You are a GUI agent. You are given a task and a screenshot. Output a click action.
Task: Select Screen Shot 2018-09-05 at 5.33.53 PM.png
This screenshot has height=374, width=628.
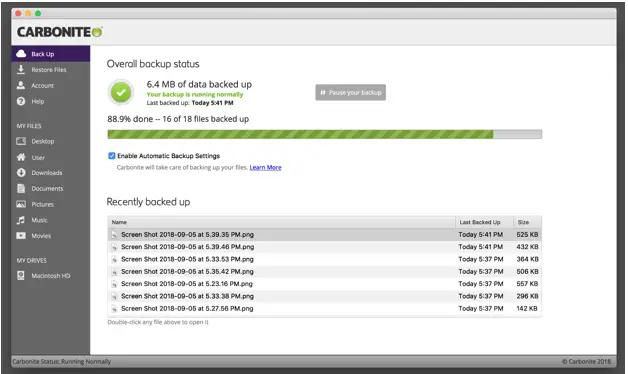pyautogui.click(x=187, y=259)
